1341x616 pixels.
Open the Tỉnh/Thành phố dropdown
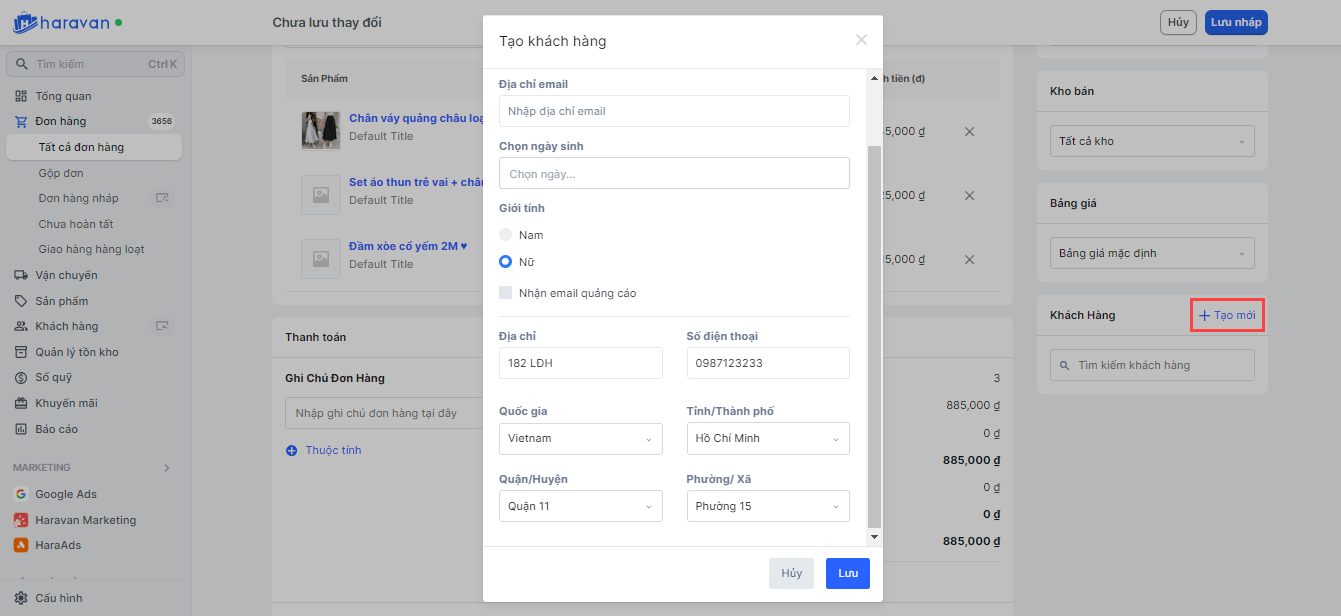click(767, 438)
